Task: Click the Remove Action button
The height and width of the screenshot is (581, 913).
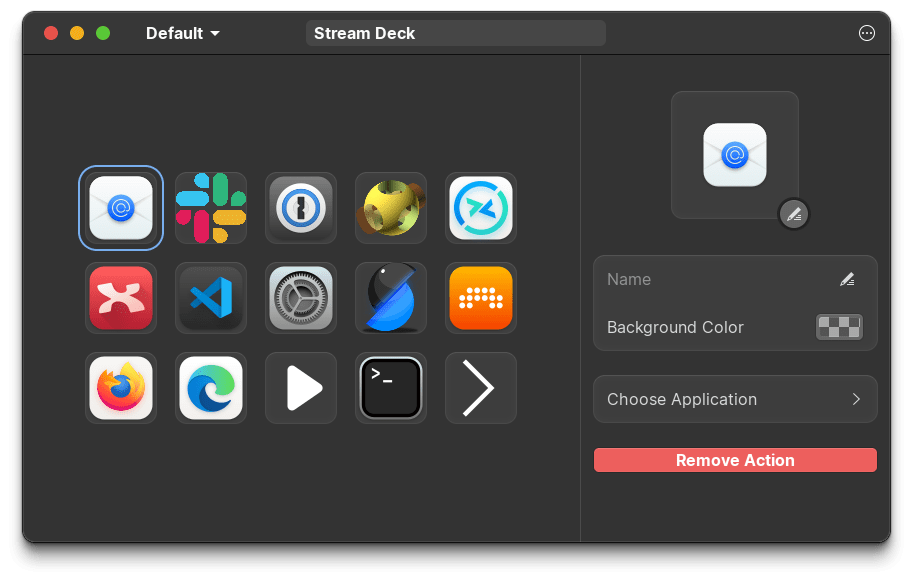Action: [735, 460]
